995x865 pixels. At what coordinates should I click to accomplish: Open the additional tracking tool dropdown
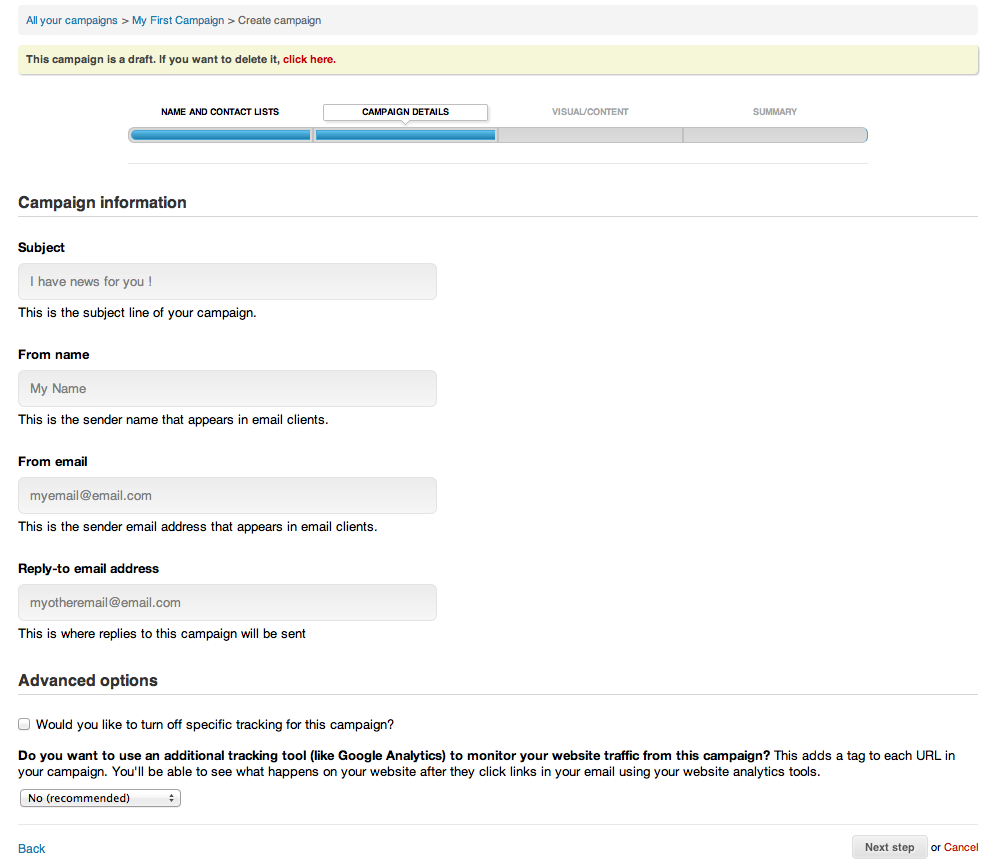tap(100, 797)
